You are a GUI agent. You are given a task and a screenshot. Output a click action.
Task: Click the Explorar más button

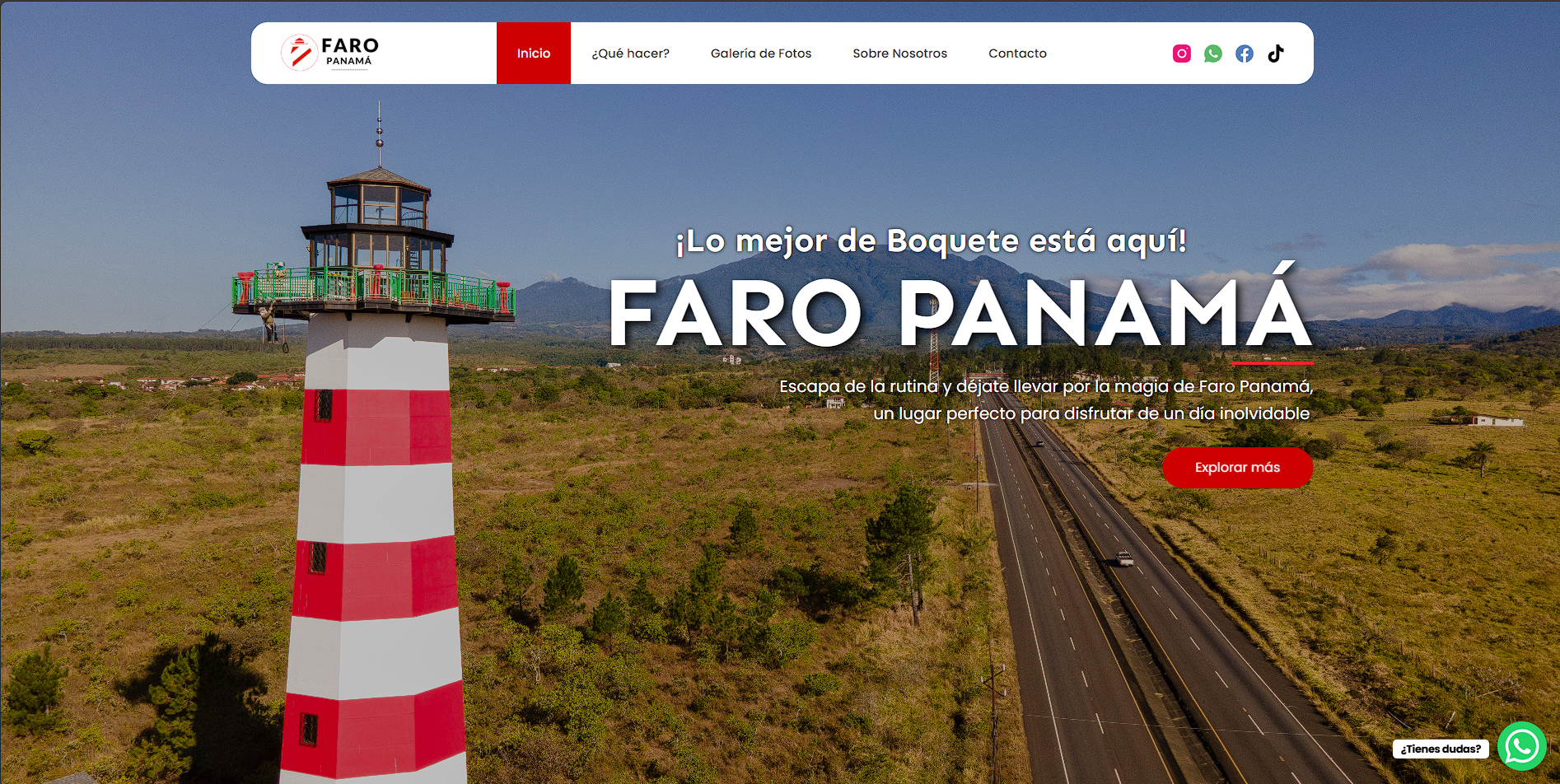pyautogui.click(x=1238, y=468)
